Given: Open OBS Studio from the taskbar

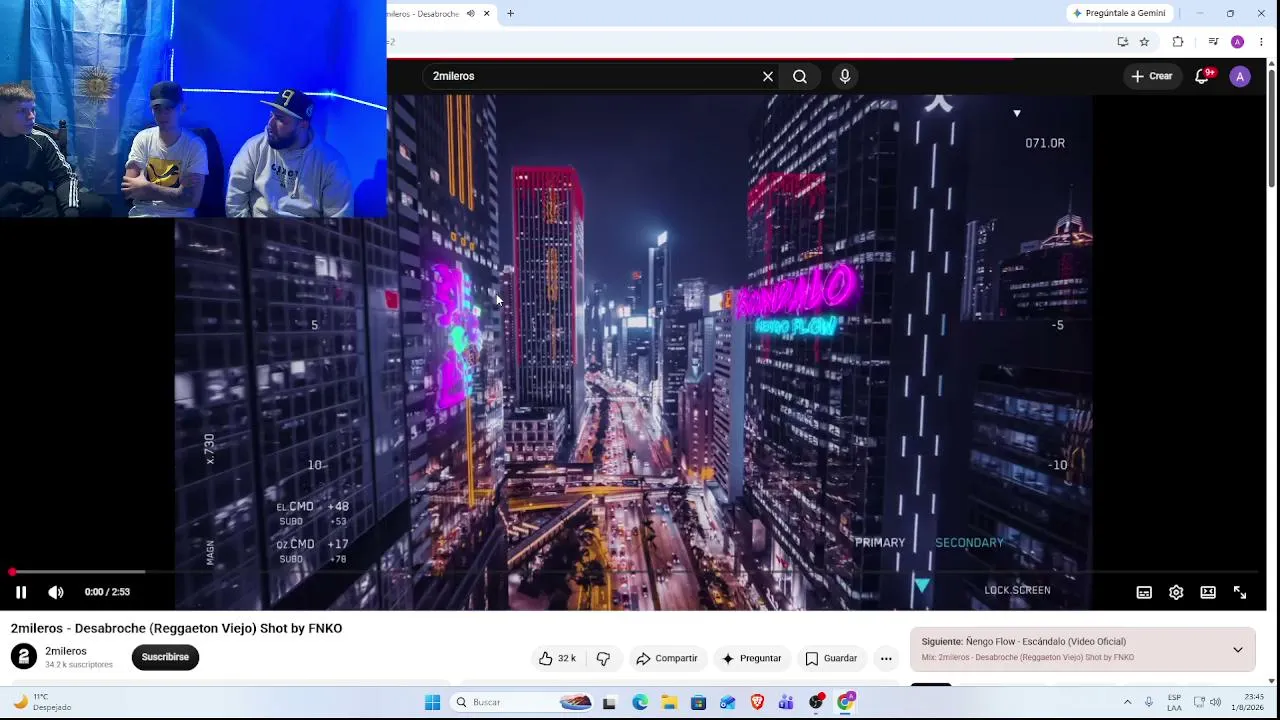Looking at the screenshot, I should point(816,703).
